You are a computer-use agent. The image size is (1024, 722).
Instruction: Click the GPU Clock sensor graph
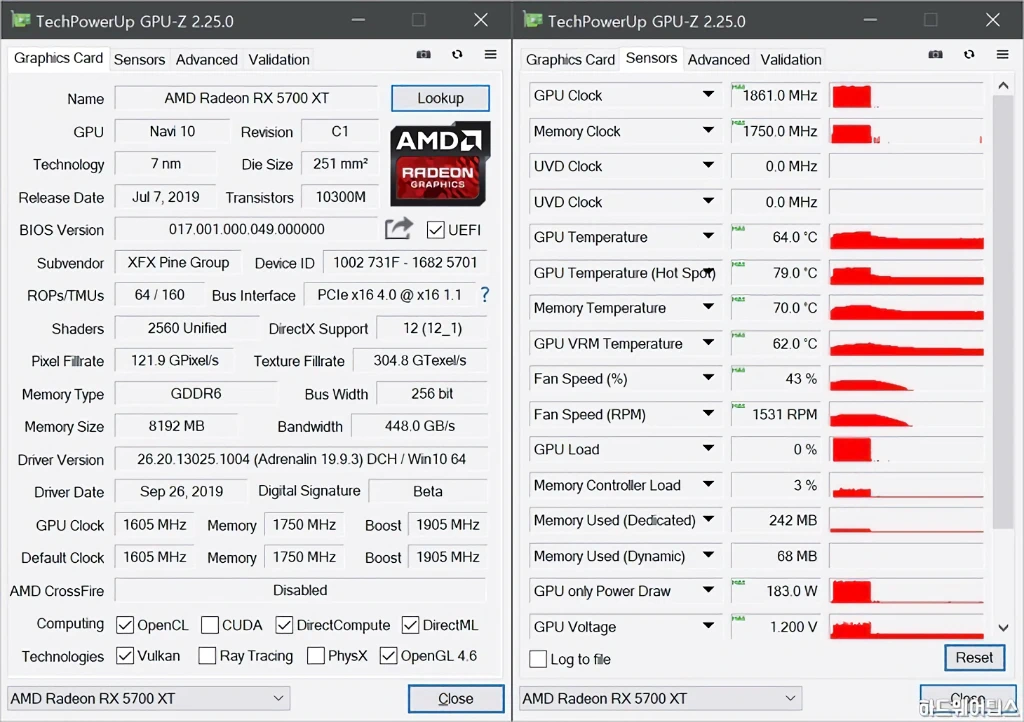tap(906, 95)
